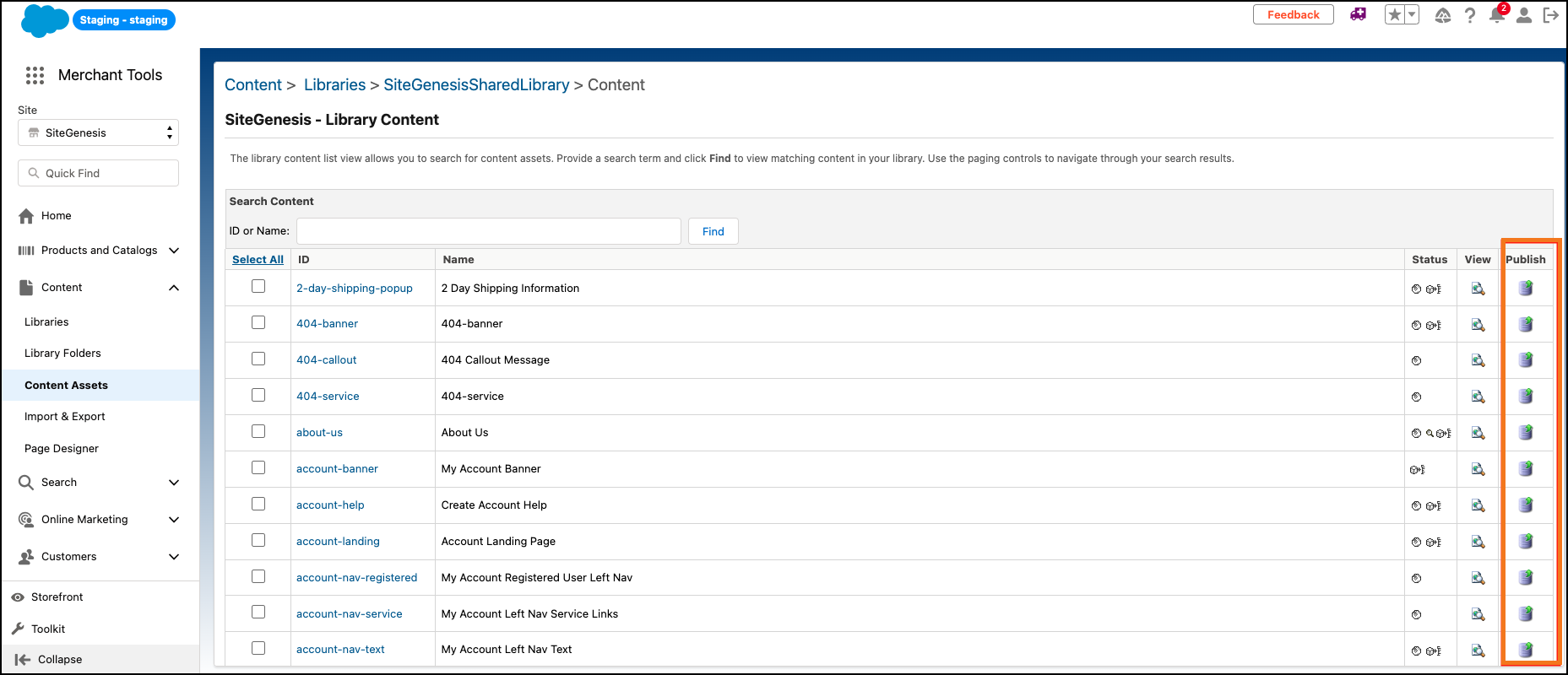The image size is (1568, 675).
Task: Publish the 2-day-shipping-popup content asset
Action: click(x=1526, y=289)
